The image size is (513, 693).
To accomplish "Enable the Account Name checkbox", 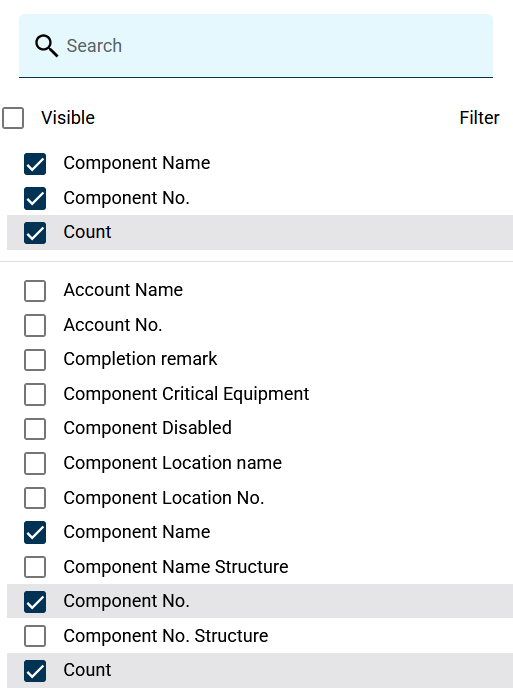I will click(35, 291).
